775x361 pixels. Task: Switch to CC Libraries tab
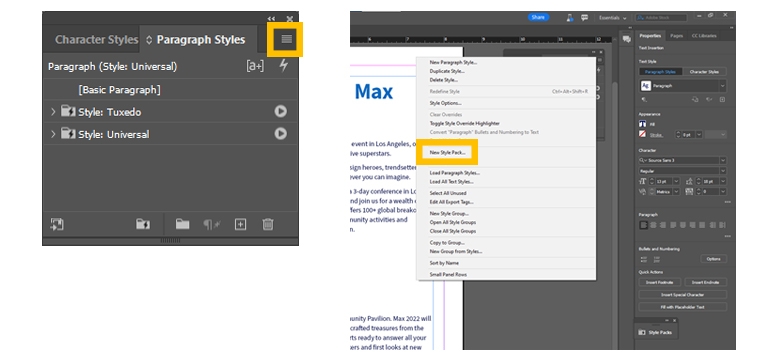pyautogui.click(x=704, y=36)
